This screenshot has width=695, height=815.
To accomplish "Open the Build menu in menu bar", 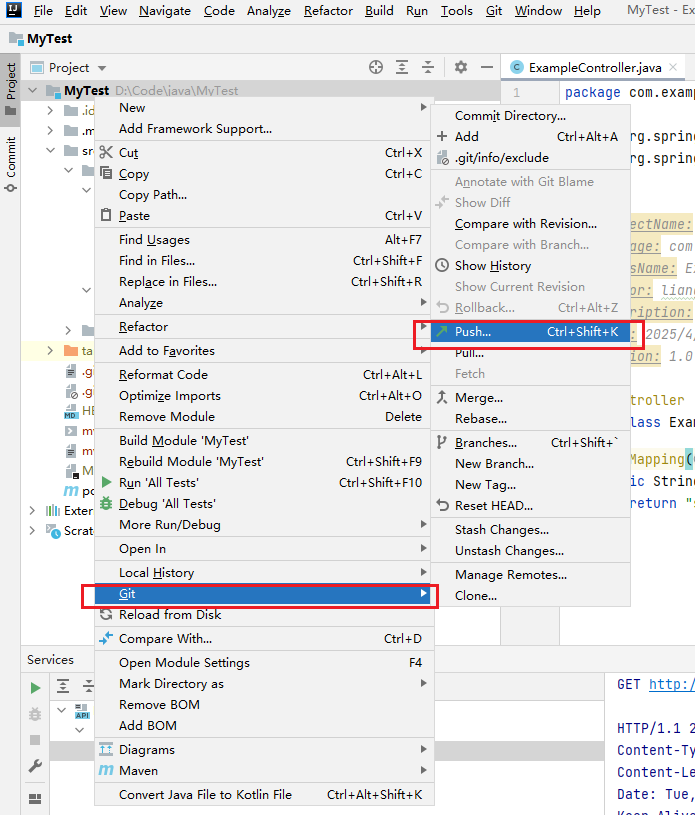I will tap(379, 10).
